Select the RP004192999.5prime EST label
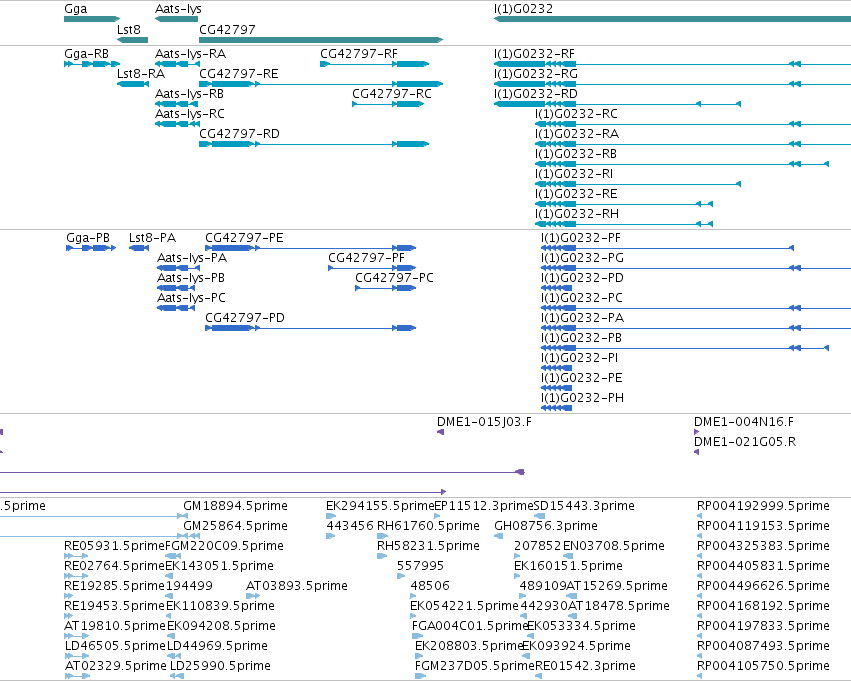The image size is (851, 681). coord(763,506)
